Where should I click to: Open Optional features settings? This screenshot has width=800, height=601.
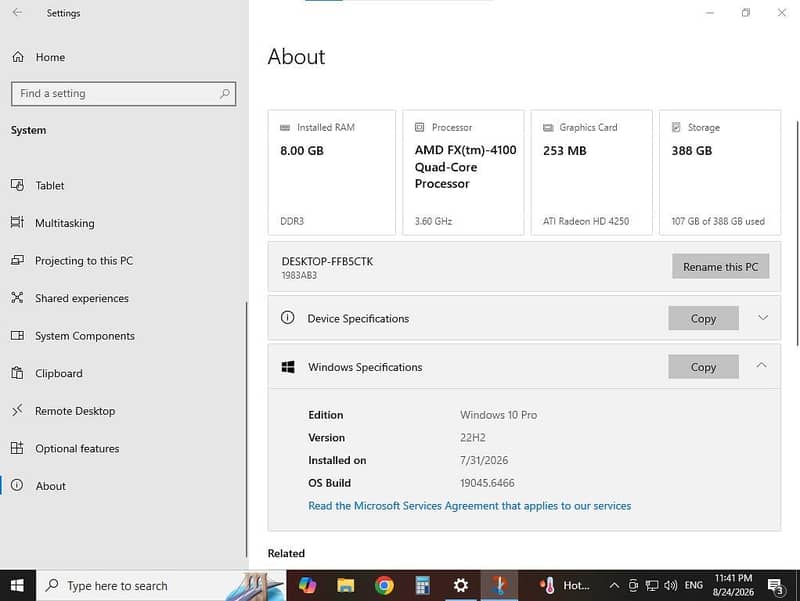(x=77, y=448)
